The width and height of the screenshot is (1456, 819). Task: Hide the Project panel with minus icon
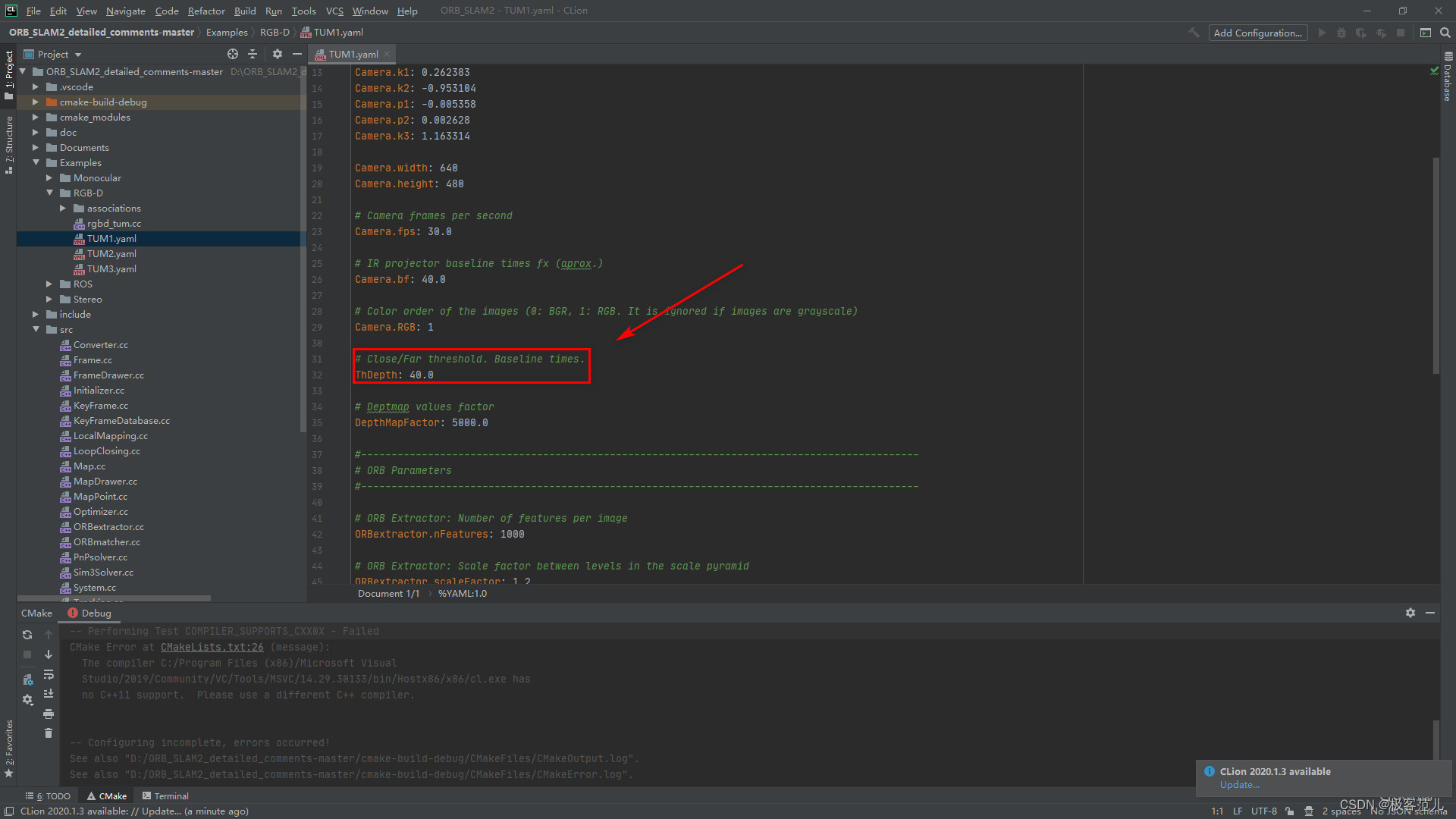pyautogui.click(x=297, y=54)
